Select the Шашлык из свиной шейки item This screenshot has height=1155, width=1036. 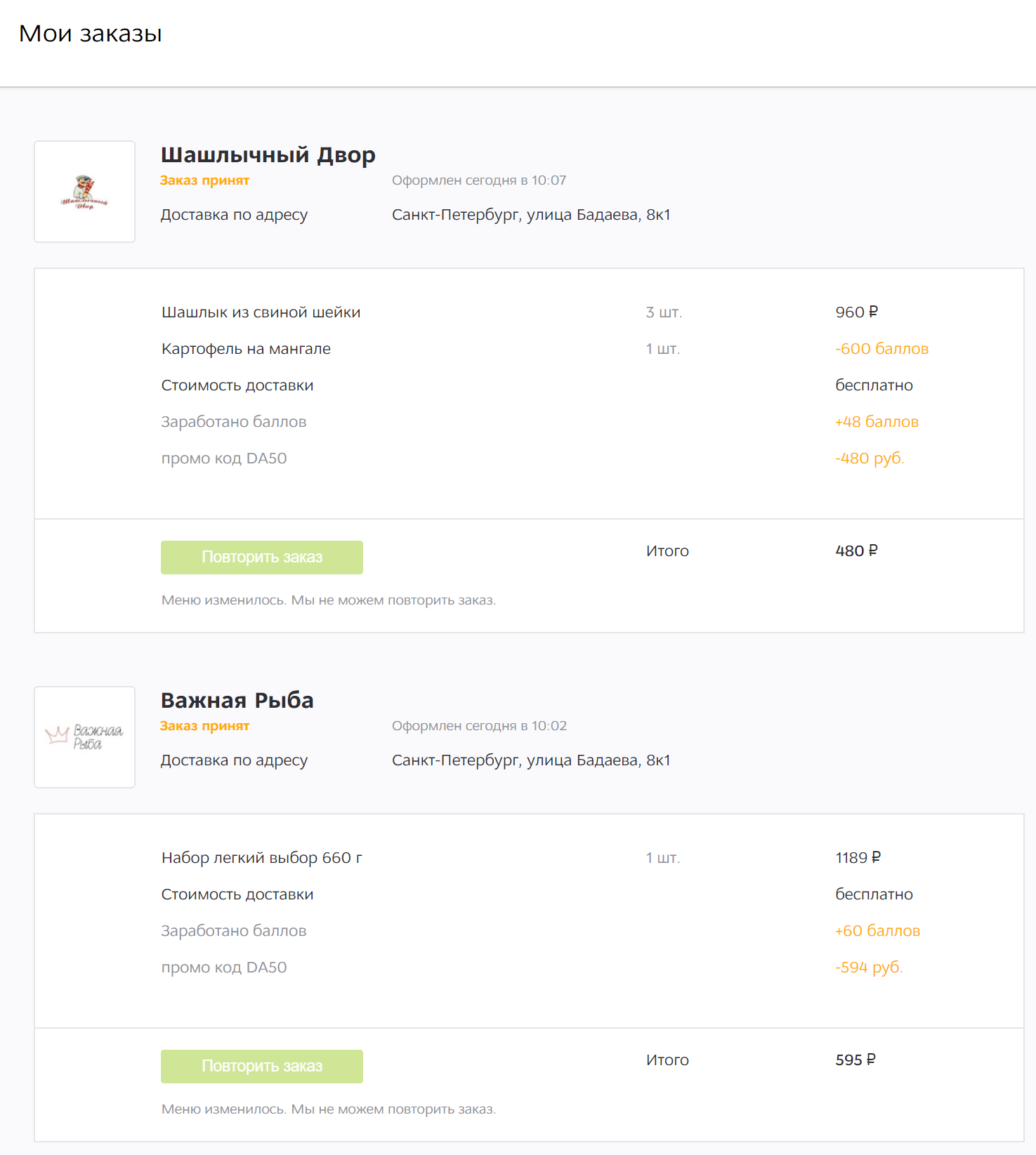pyautogui.click(x=261, y=312)
